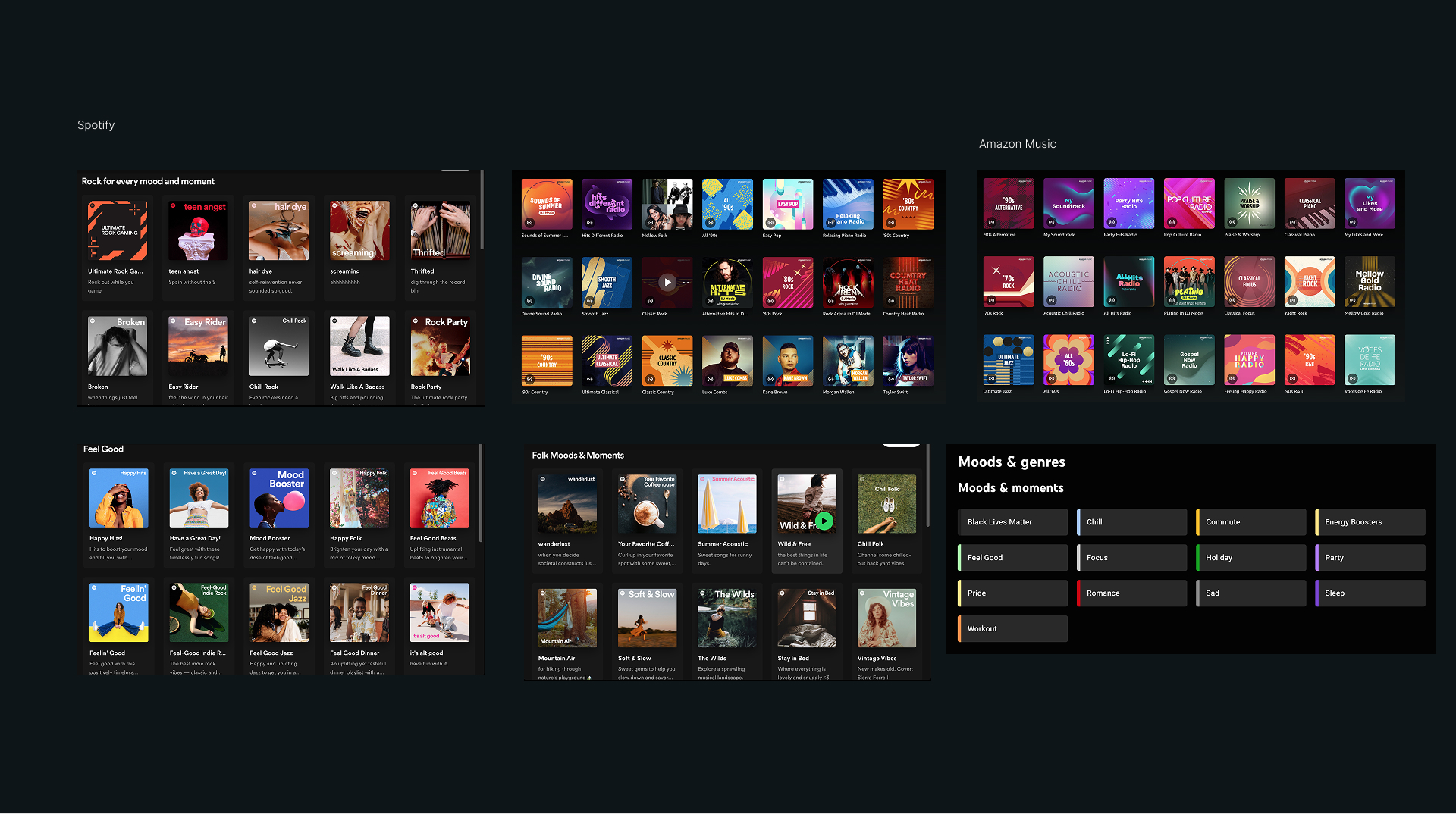The image size is (1456, 814).
Task: Click the radio icon on Voces de Fe Radio
Action: pos(1352,378)
